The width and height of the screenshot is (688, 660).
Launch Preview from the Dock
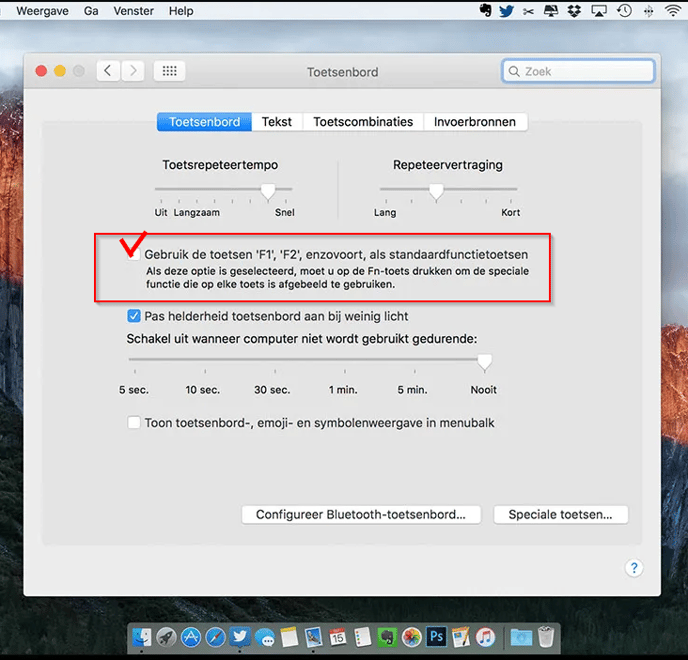coord(313,637)
